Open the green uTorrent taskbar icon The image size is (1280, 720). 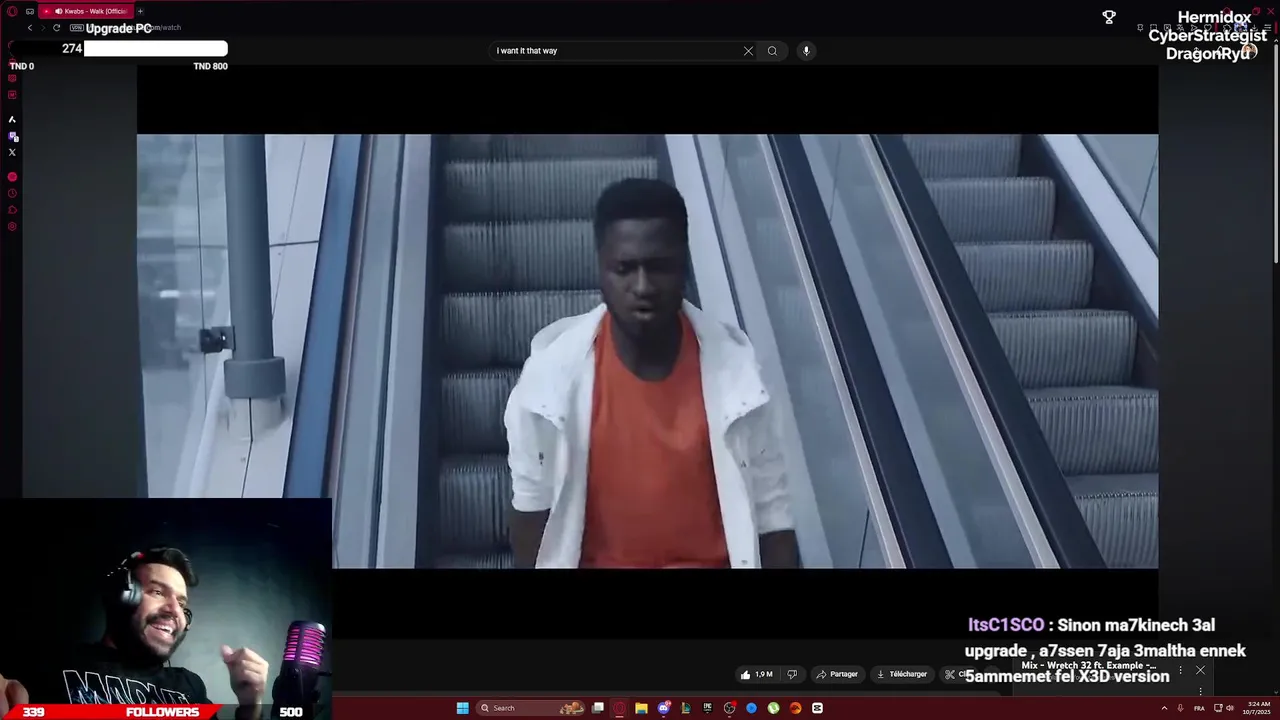[x=773, y=708]
